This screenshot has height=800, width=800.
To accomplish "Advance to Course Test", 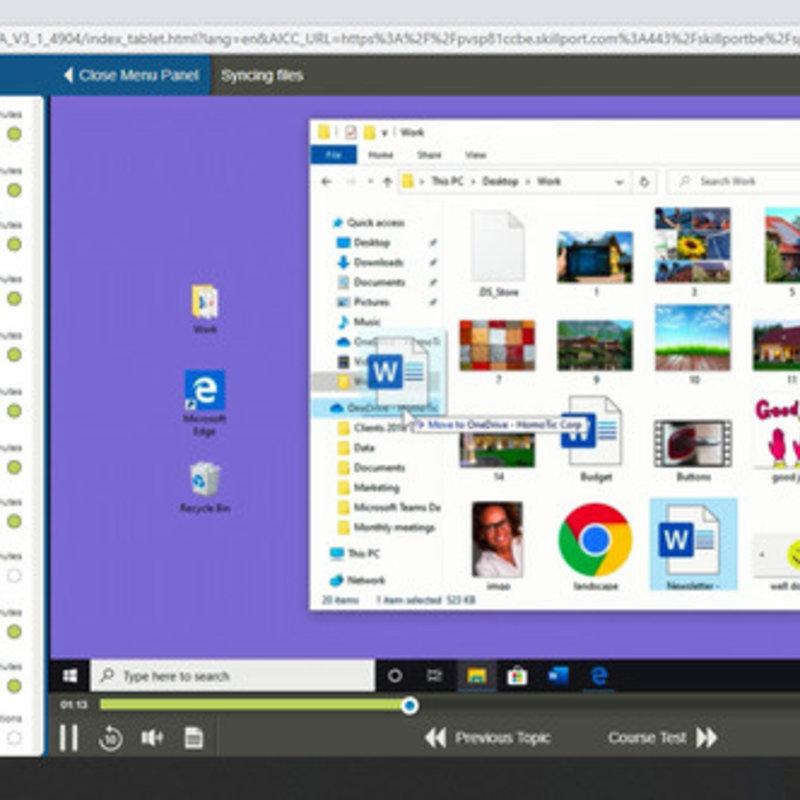I will 663,738.
